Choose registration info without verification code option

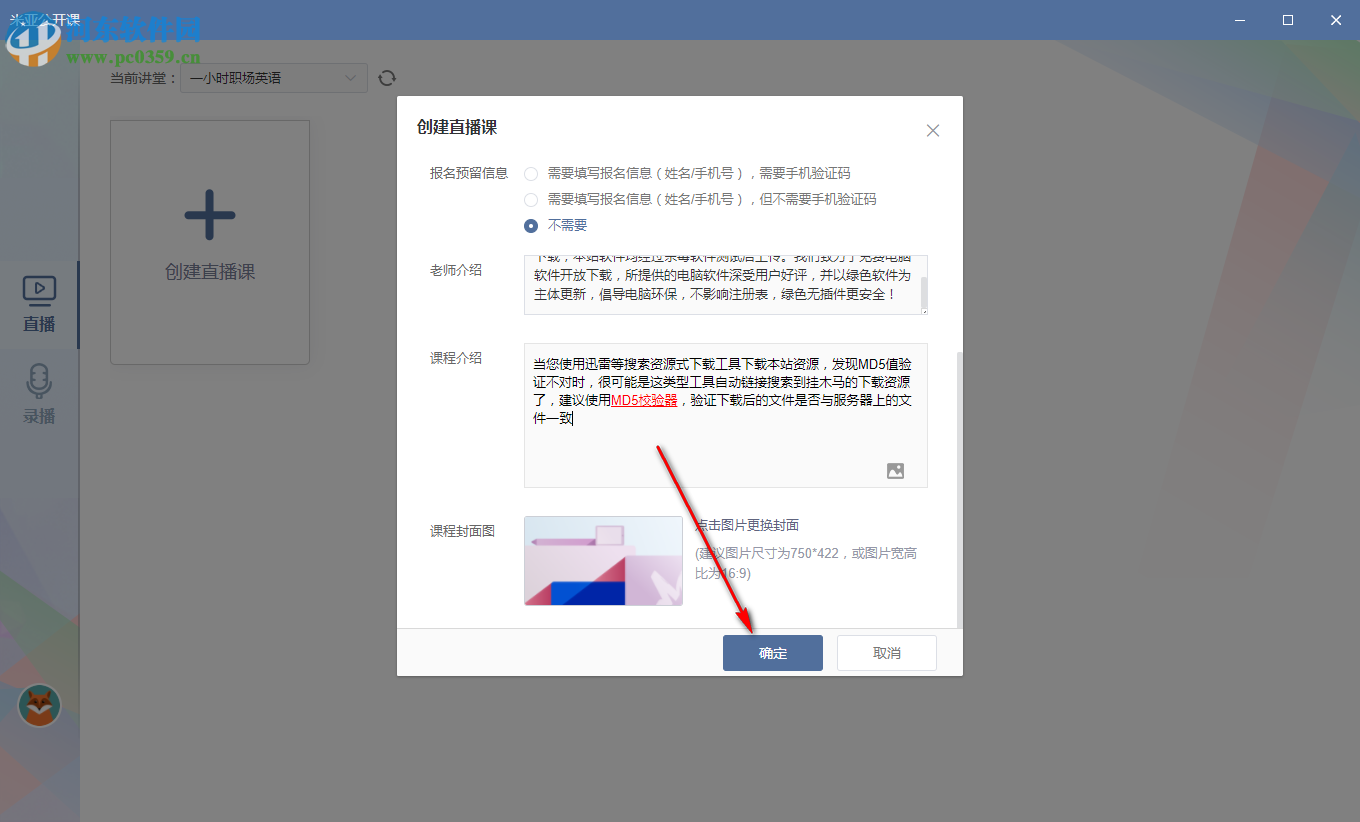point(531,199)
